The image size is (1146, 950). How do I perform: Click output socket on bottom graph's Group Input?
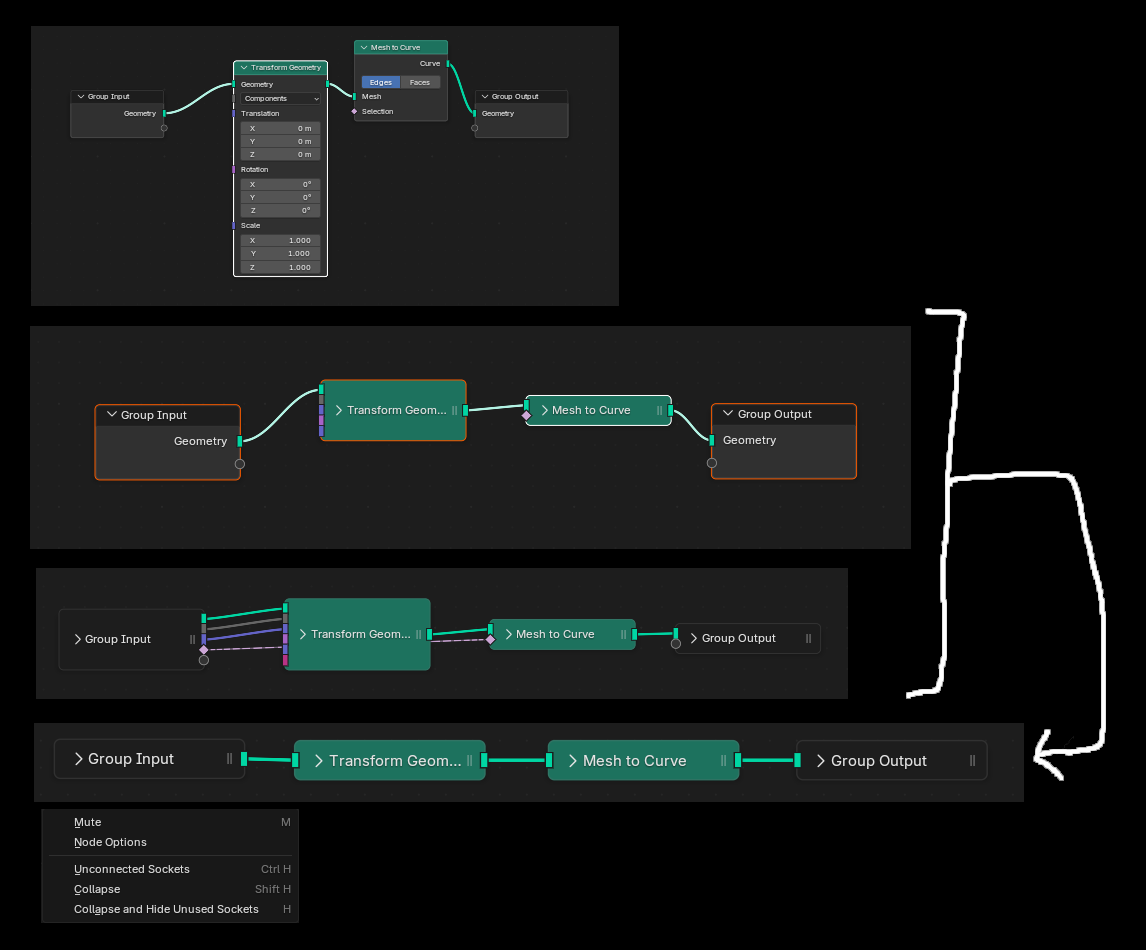click(x=244, y=759)
